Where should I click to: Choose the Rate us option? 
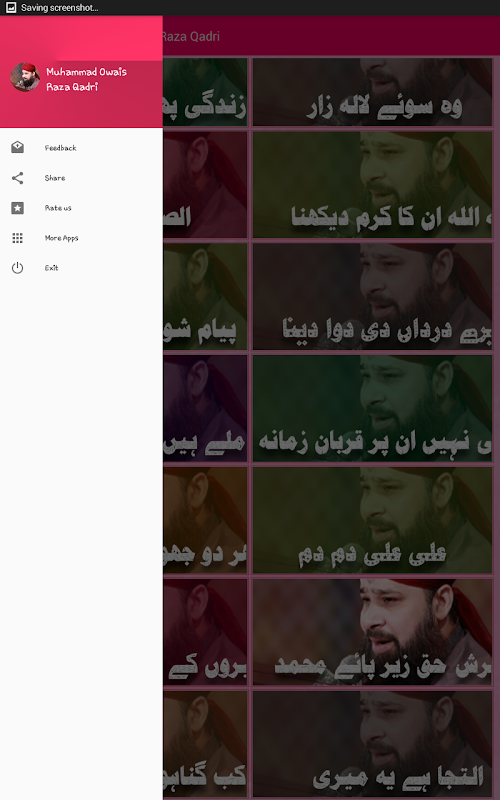81,208
